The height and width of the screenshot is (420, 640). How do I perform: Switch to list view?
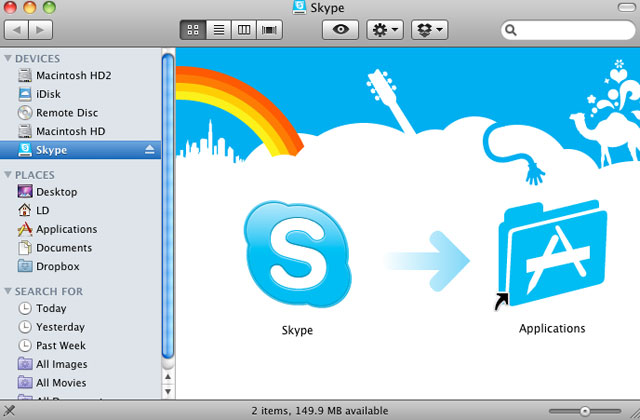click(219, 30)
